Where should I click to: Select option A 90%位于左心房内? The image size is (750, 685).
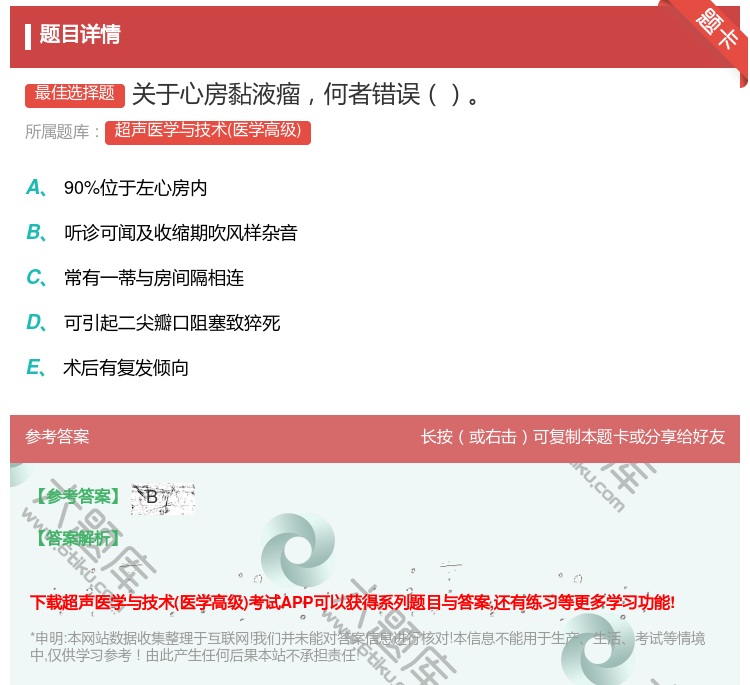116,188
